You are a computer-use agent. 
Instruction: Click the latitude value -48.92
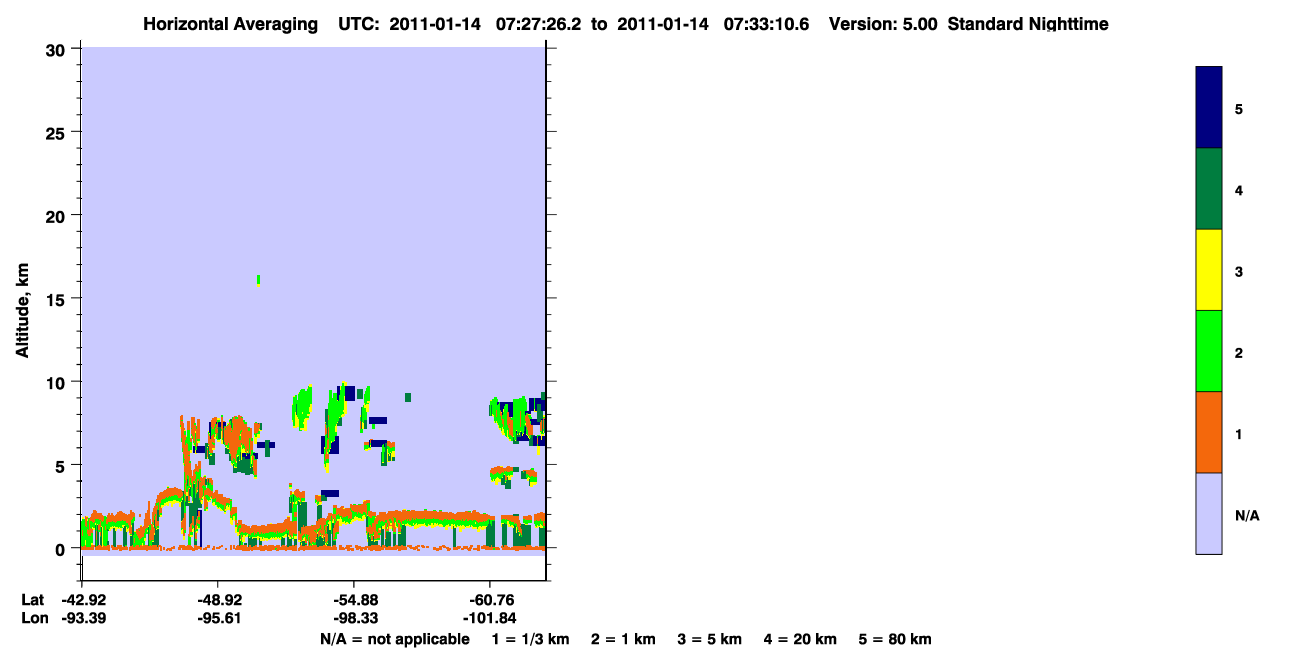point(218,600)
